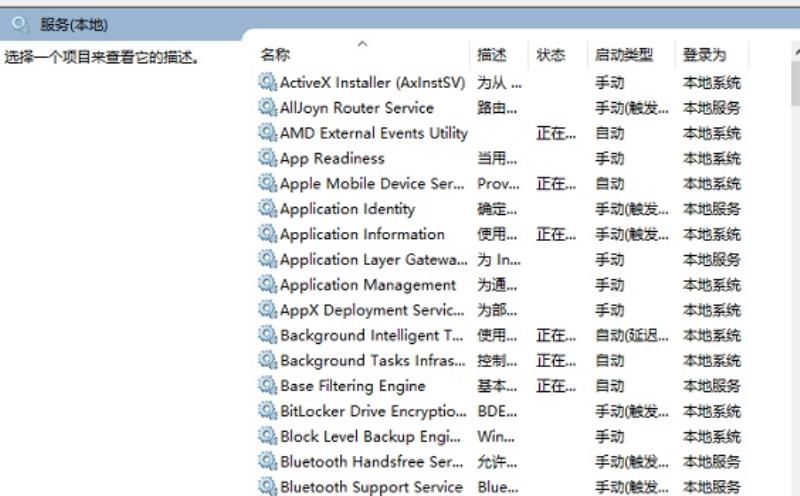The width and height of the screenshot is (800, 496).
Task: Click the 自动 startup type of Apple Mobile Device
Action: tap(610, 184)
